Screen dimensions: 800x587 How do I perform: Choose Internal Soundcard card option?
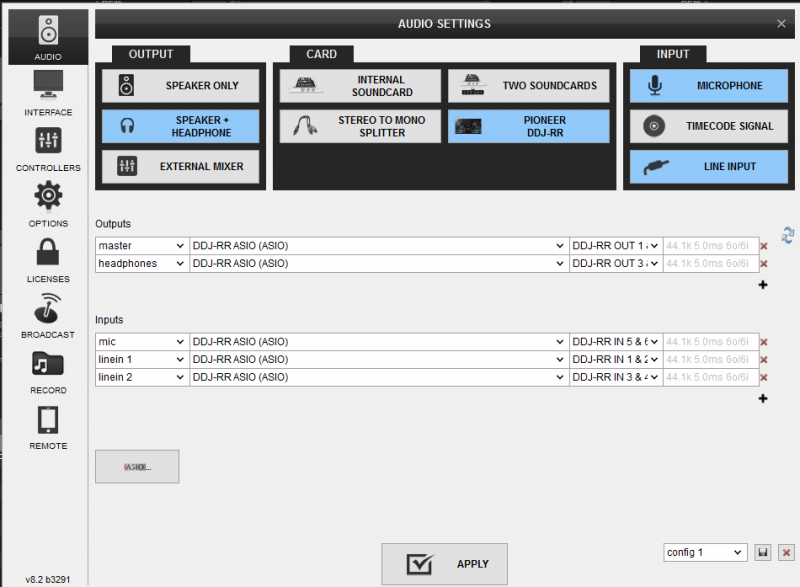(x=360, y=86)
